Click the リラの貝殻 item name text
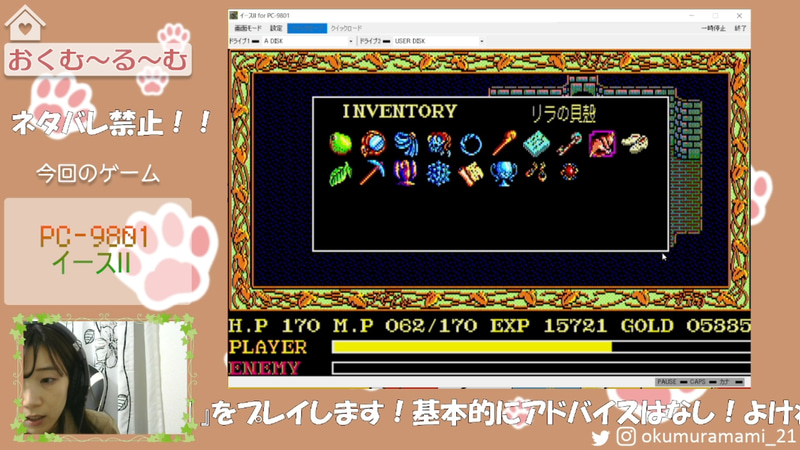Viewport: 800px width, 450px height. 564,113
